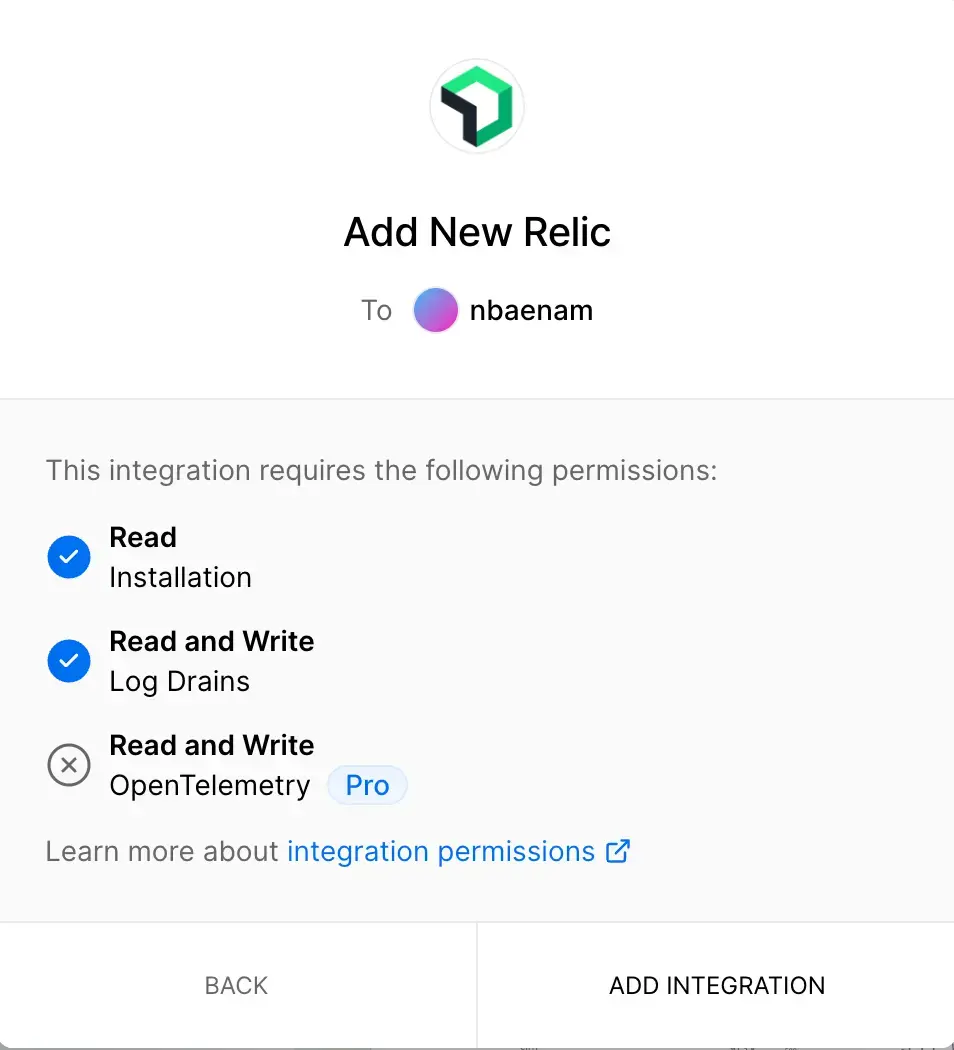Click the "Installation" permission text
Image resolution: width=954 pixels, height=1050 pixels.
[x=180, y=578]
